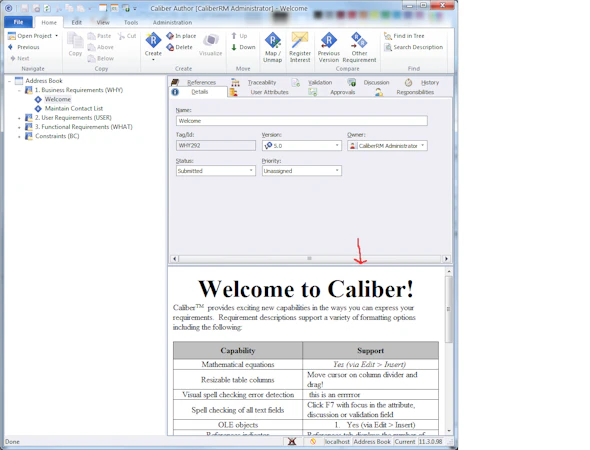The image size is (590, 450).
Task: Select Welcome in the requirement tree
Action: pos(58,99)
